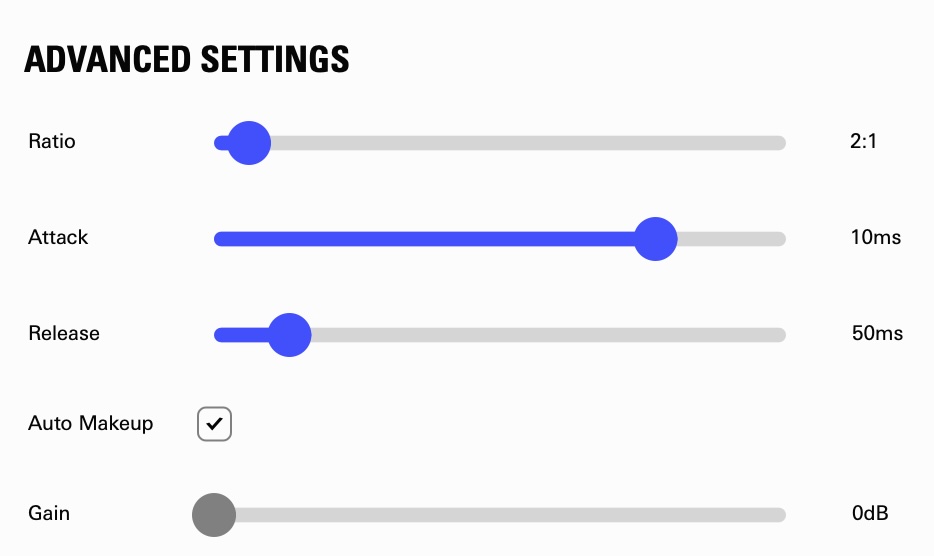Click the 2:1 ratio value readout
The height and width of the screenshot is (556, 934).
tap(863, 141)
